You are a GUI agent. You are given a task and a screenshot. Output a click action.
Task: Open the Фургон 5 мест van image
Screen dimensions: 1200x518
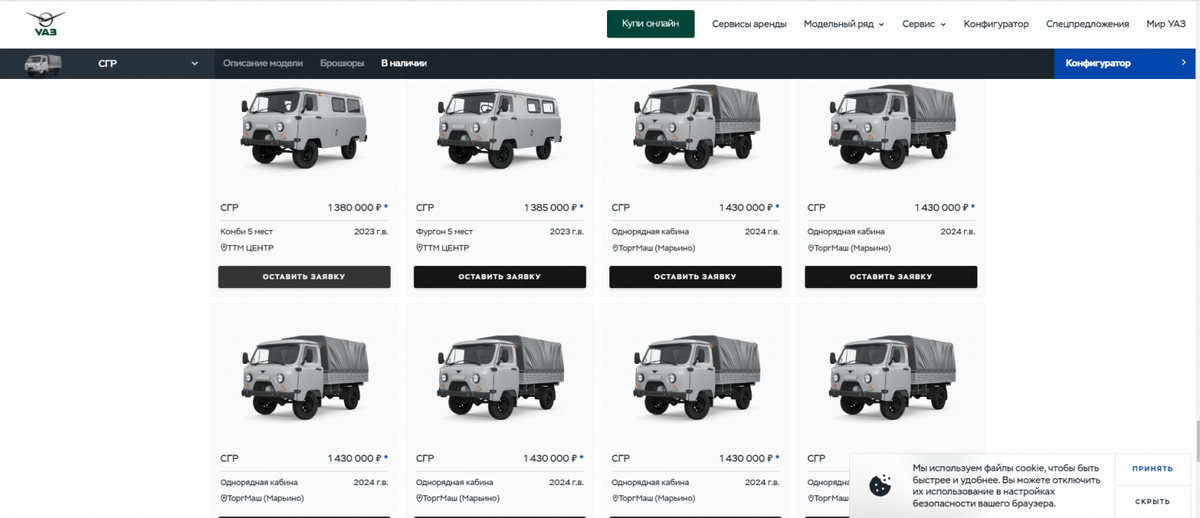tap(500, 127)
